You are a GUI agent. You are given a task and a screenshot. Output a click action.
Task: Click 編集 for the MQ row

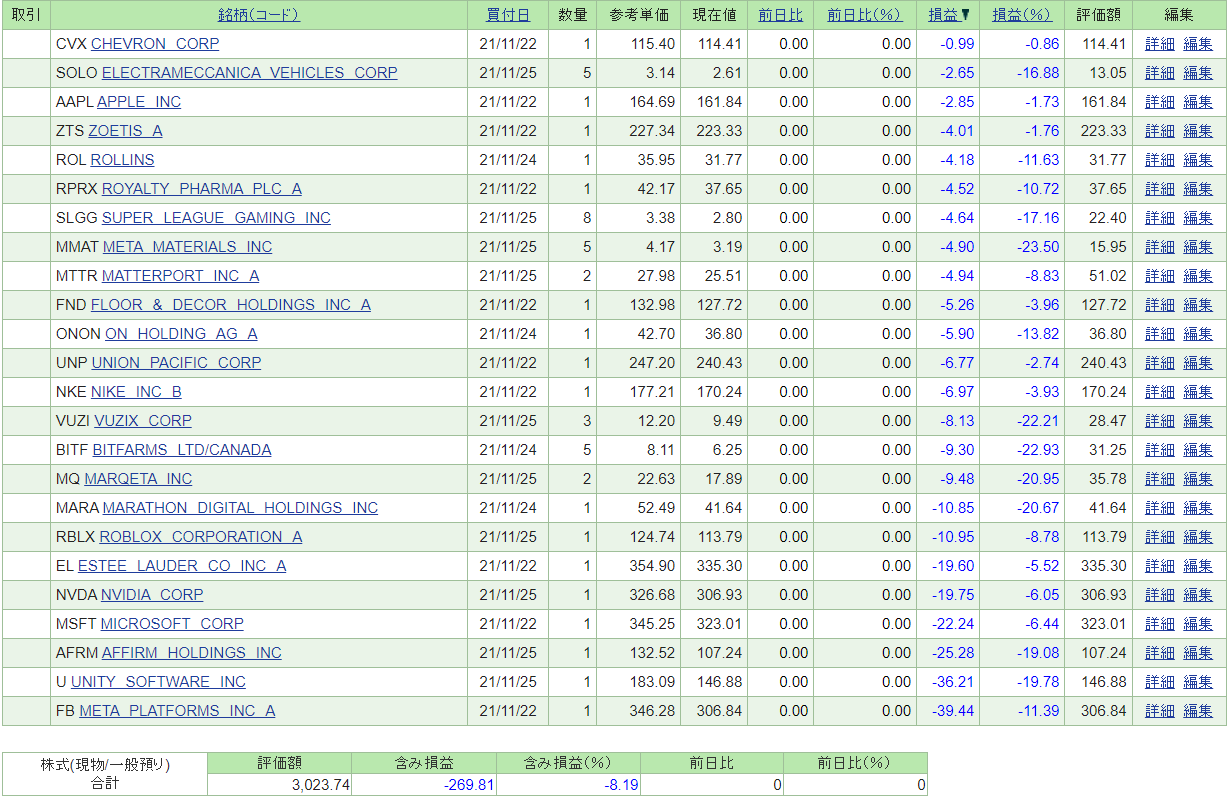(x=1198, y=479)
